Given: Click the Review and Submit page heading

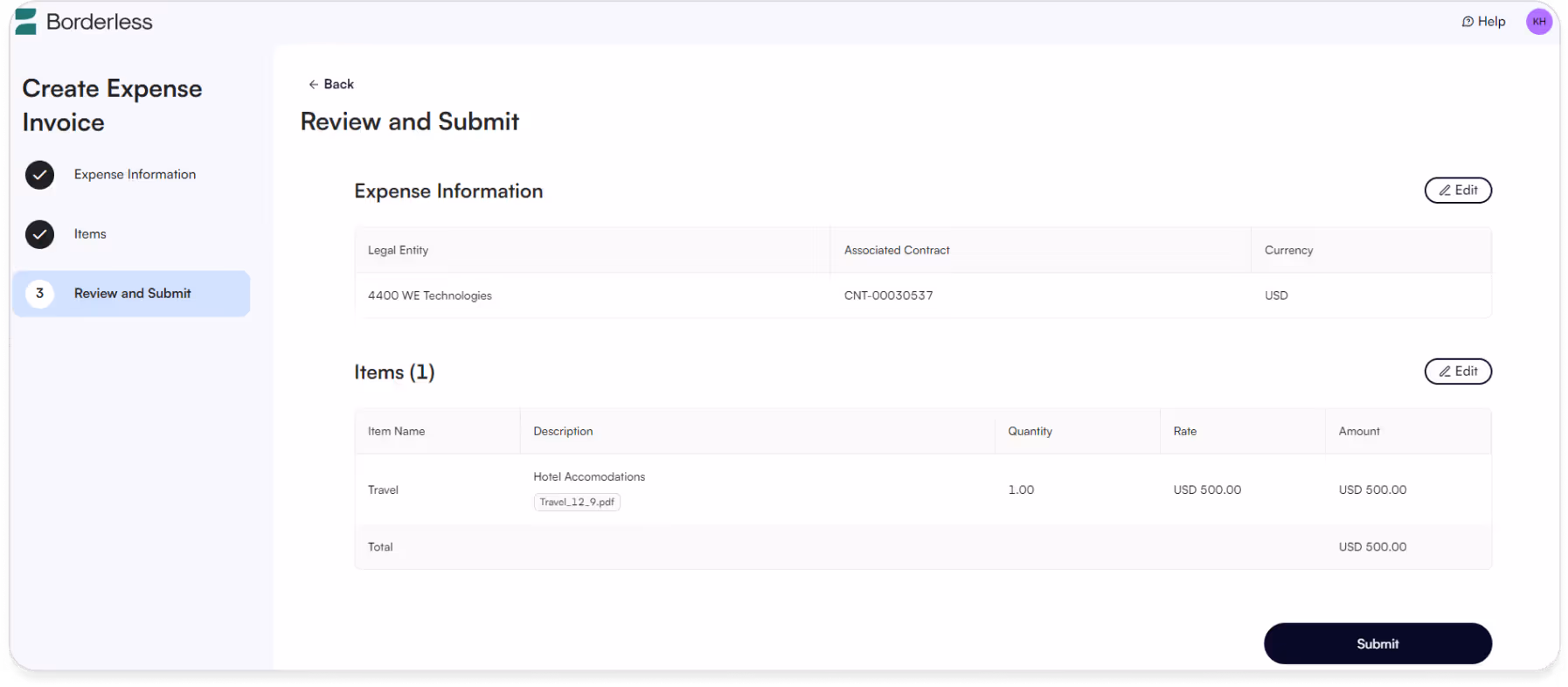Looking at the screenshot, I should tap(410, 121).
